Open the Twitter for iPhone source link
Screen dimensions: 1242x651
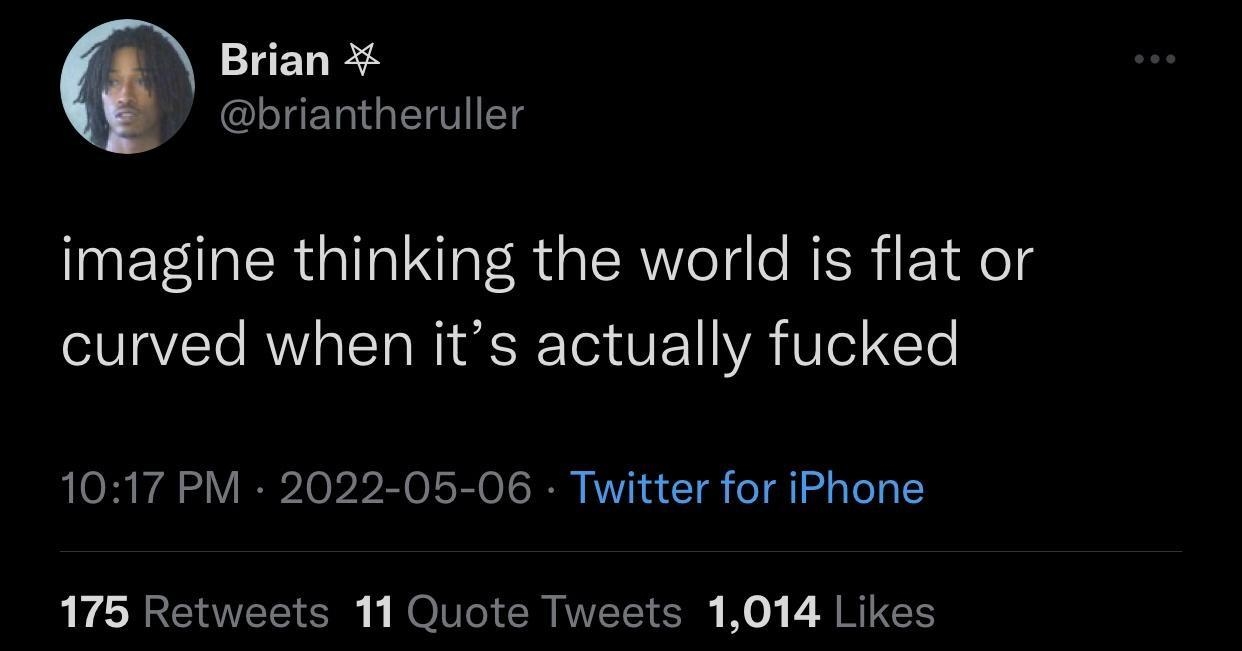point(746,488)
